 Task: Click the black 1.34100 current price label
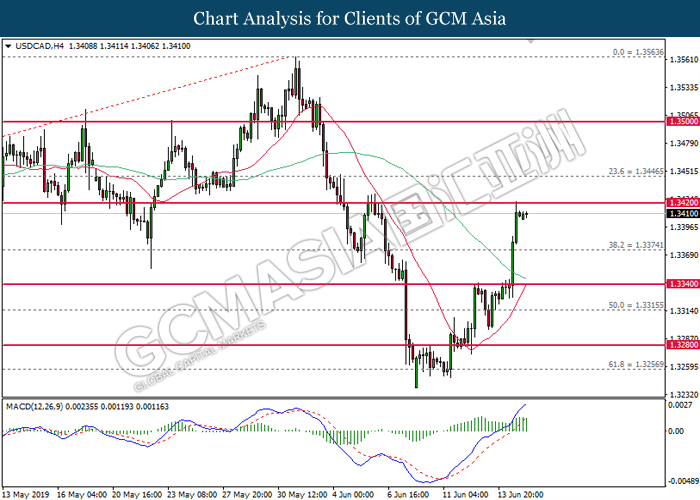click(683, 214)
